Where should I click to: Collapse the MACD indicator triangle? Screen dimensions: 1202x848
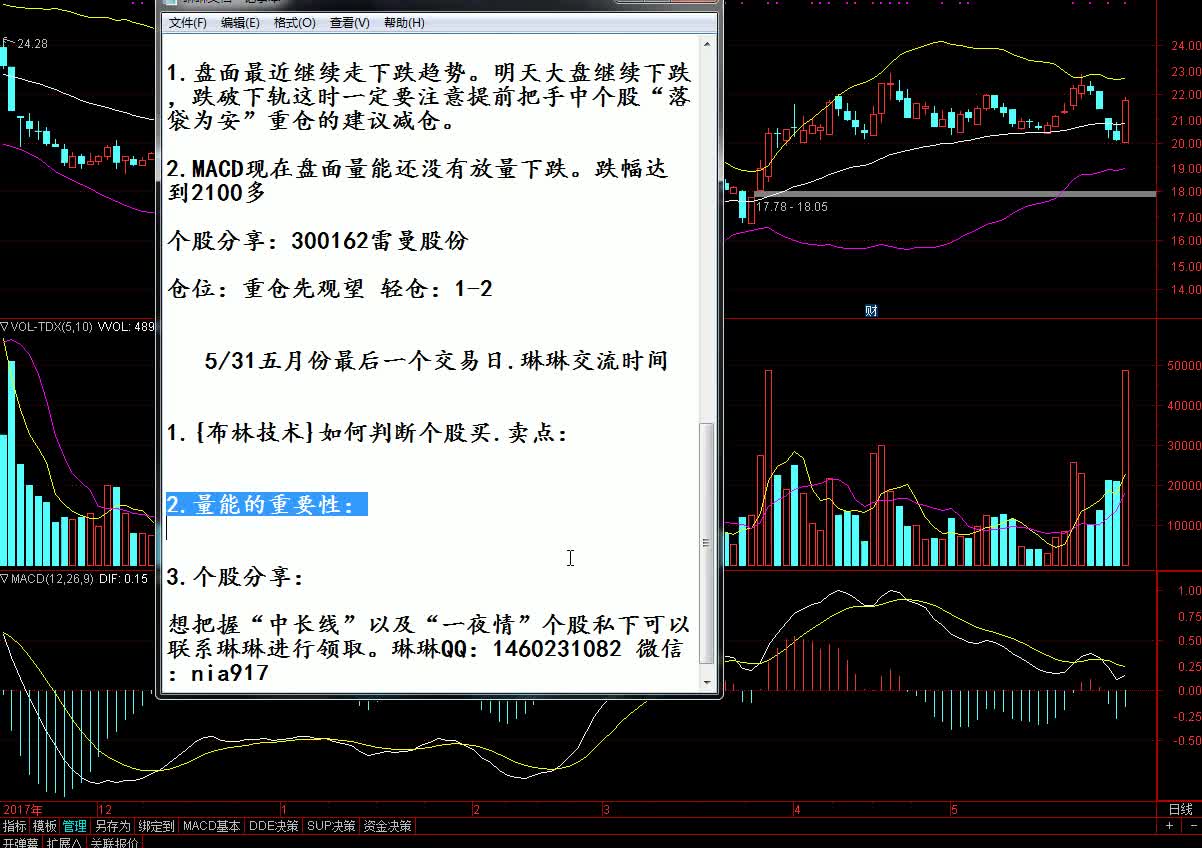4,579
